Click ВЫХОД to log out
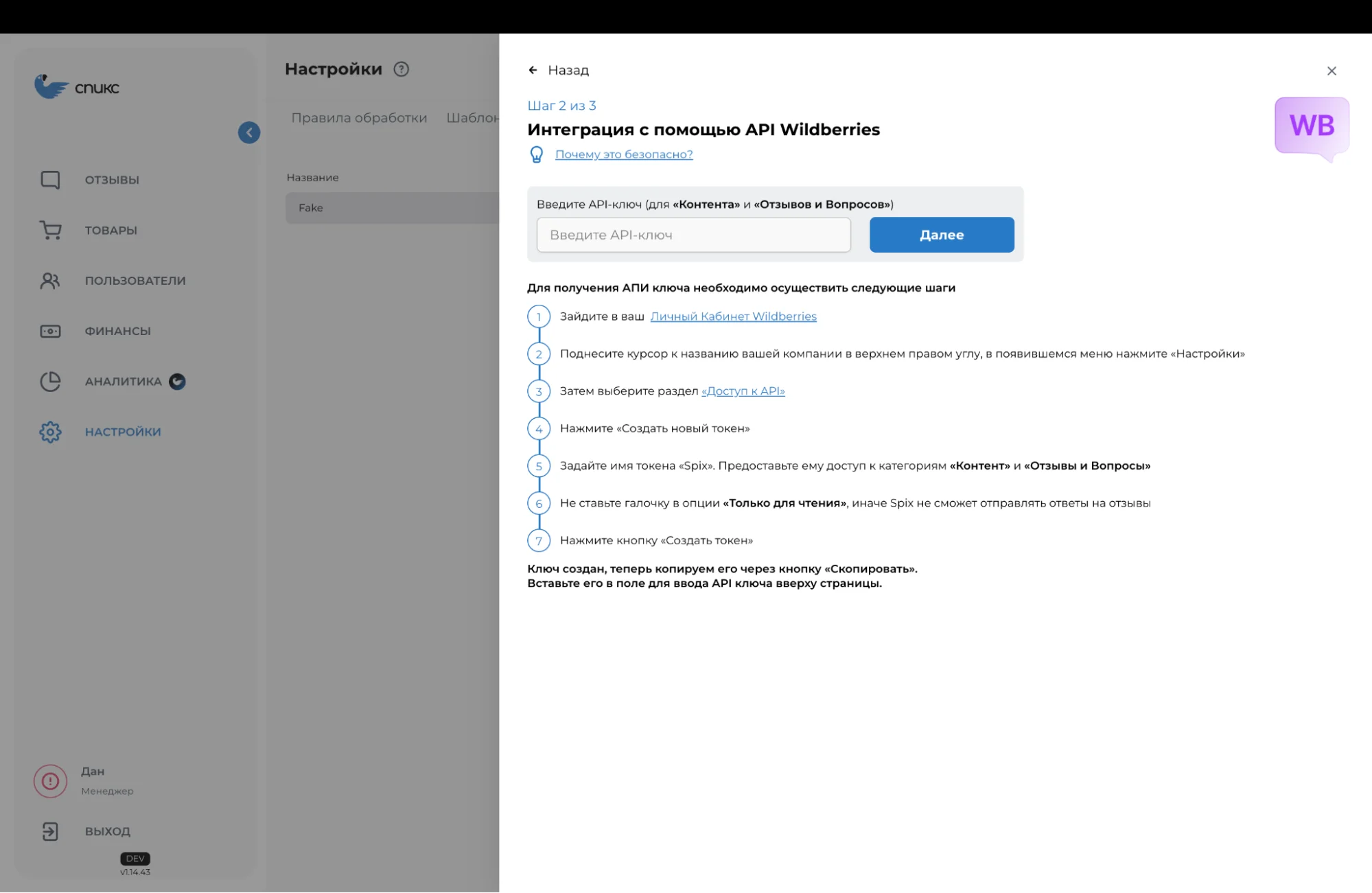This screenshot has width=1372, height=893. point(108,831)
